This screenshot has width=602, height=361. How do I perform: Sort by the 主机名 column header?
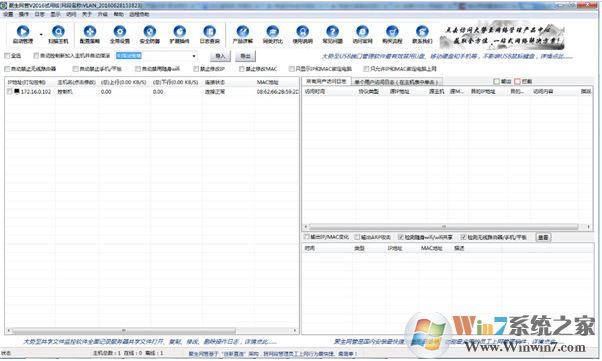77,82
